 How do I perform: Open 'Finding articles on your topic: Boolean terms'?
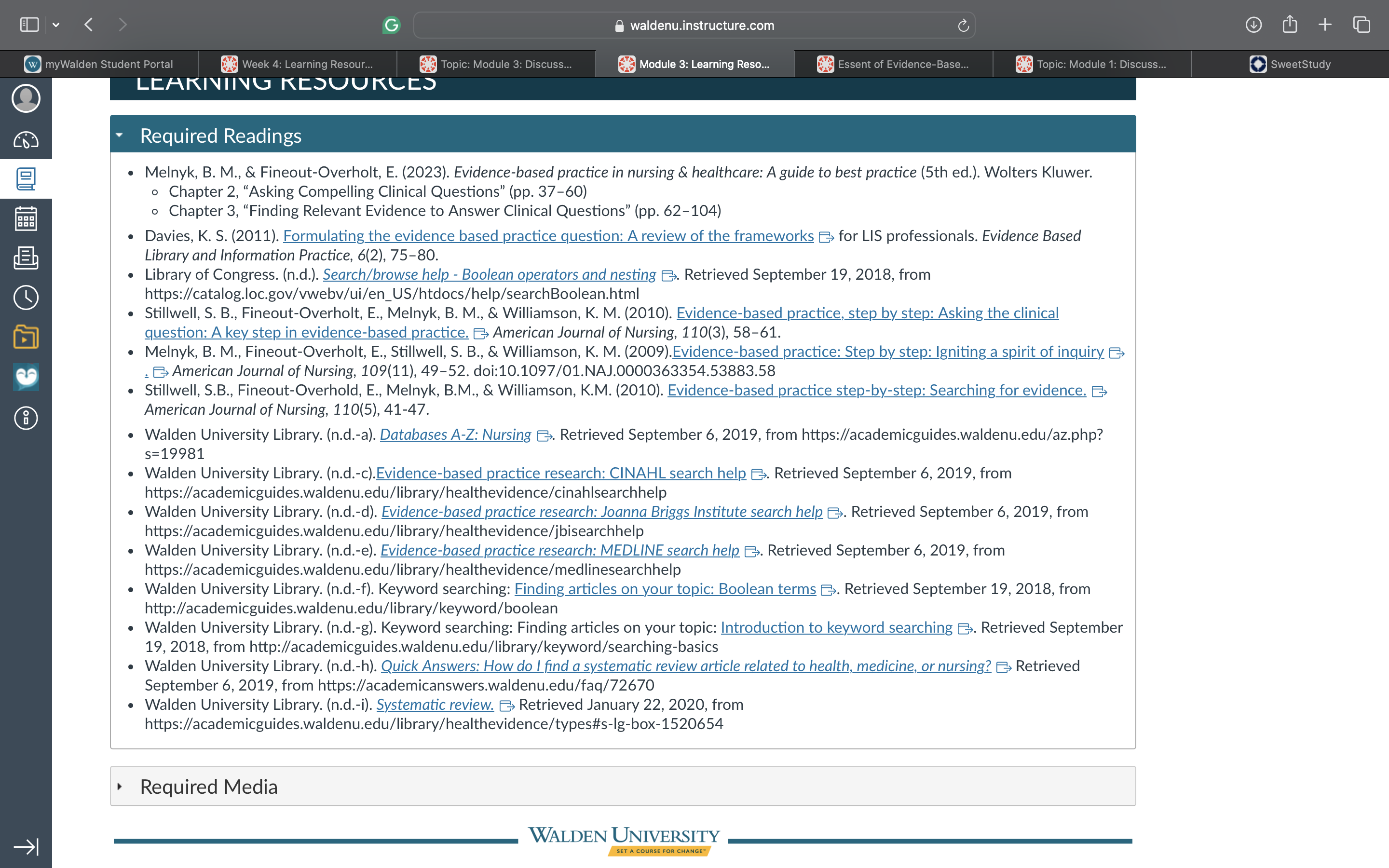(665, 588)
